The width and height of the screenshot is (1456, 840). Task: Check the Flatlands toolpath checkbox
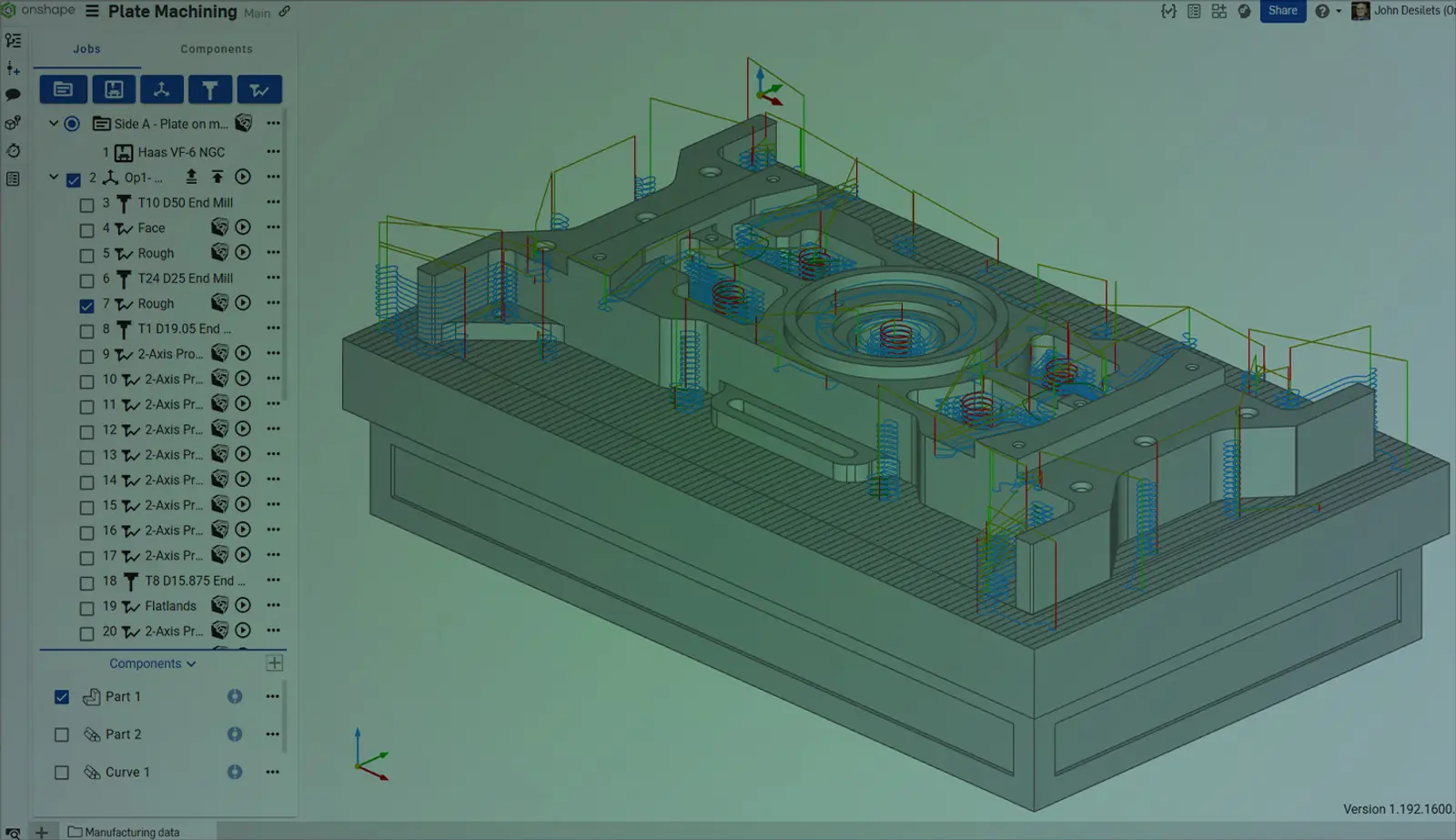tap(86, 608)
